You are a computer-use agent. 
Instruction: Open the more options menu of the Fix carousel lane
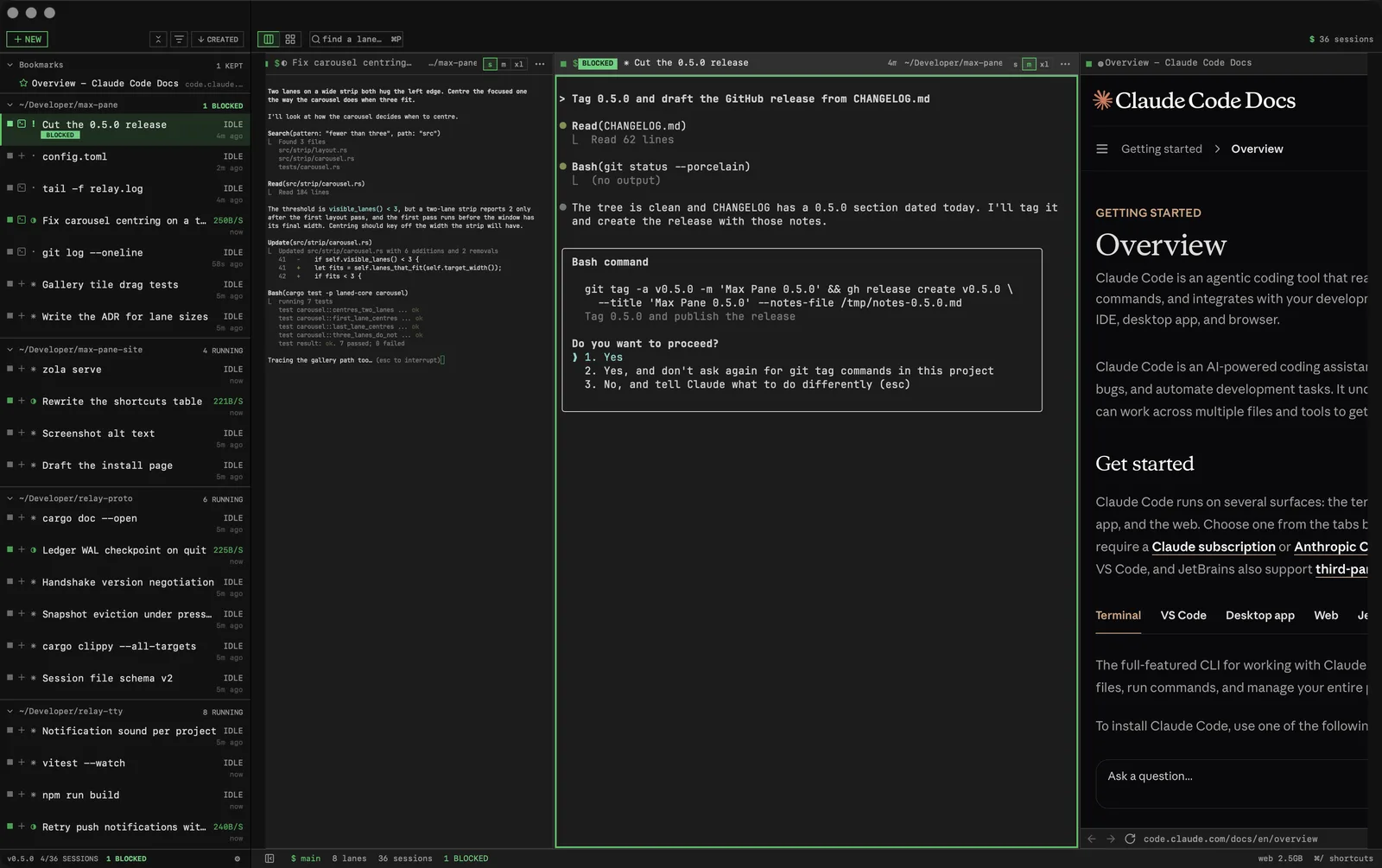[540, 64]
